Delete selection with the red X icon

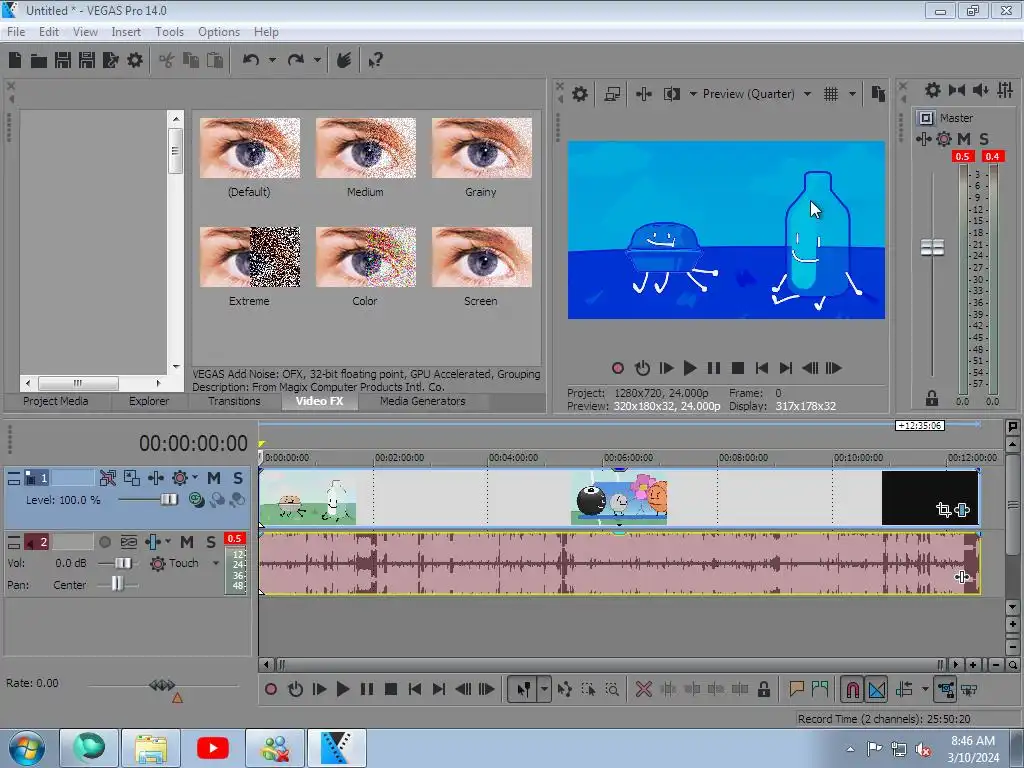(x=643, y=689)
